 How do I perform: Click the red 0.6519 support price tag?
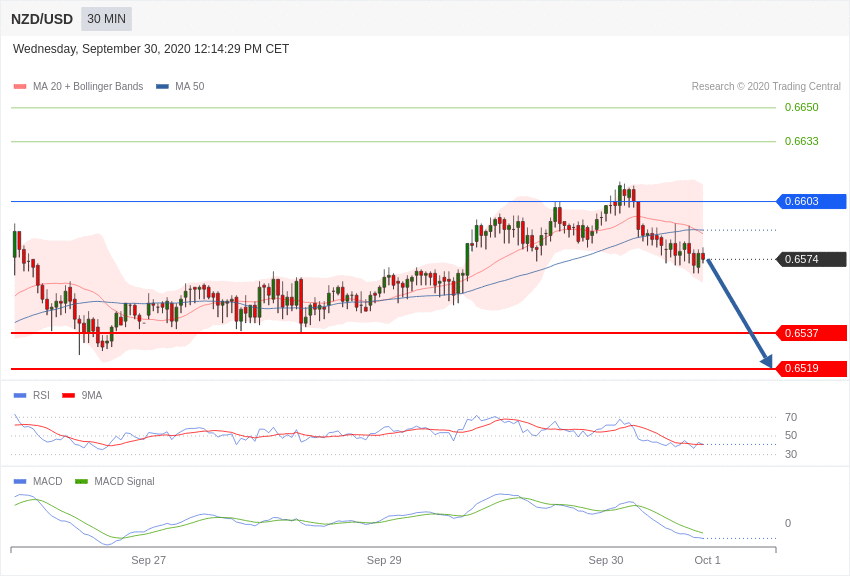812,368
